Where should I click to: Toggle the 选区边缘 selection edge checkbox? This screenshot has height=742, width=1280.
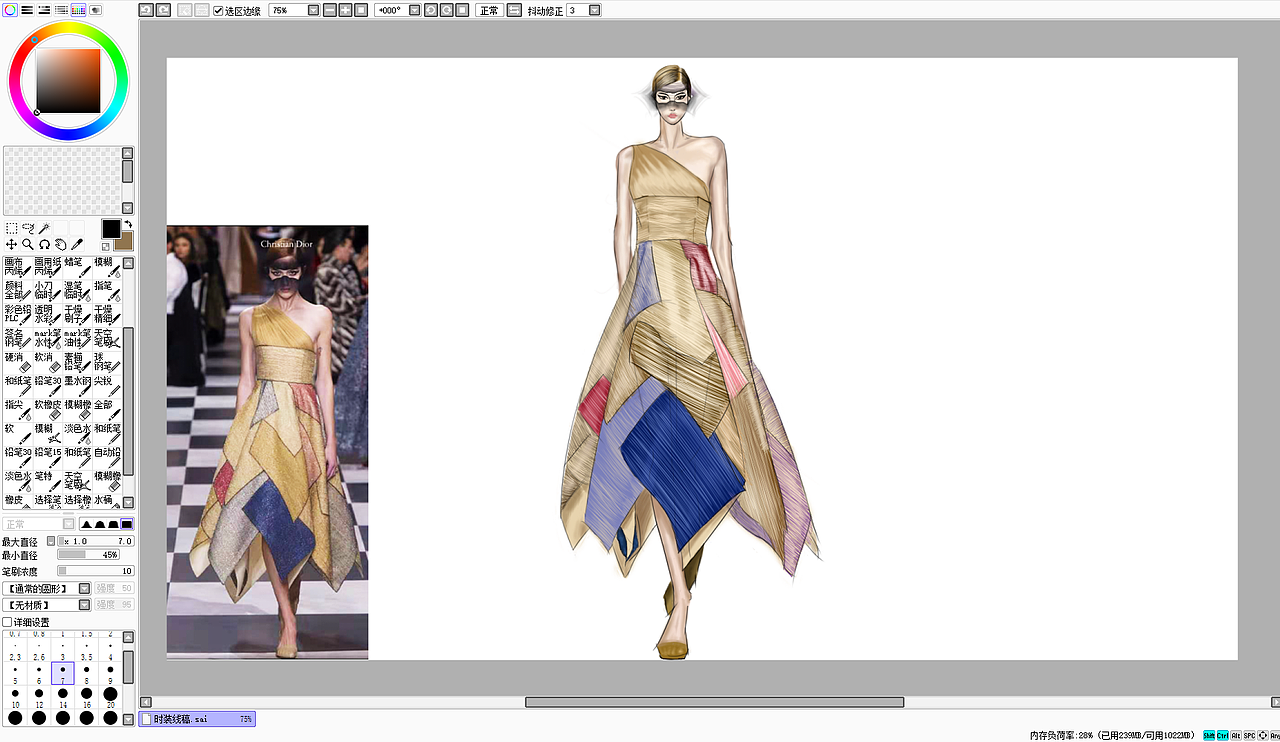(219, 11)
